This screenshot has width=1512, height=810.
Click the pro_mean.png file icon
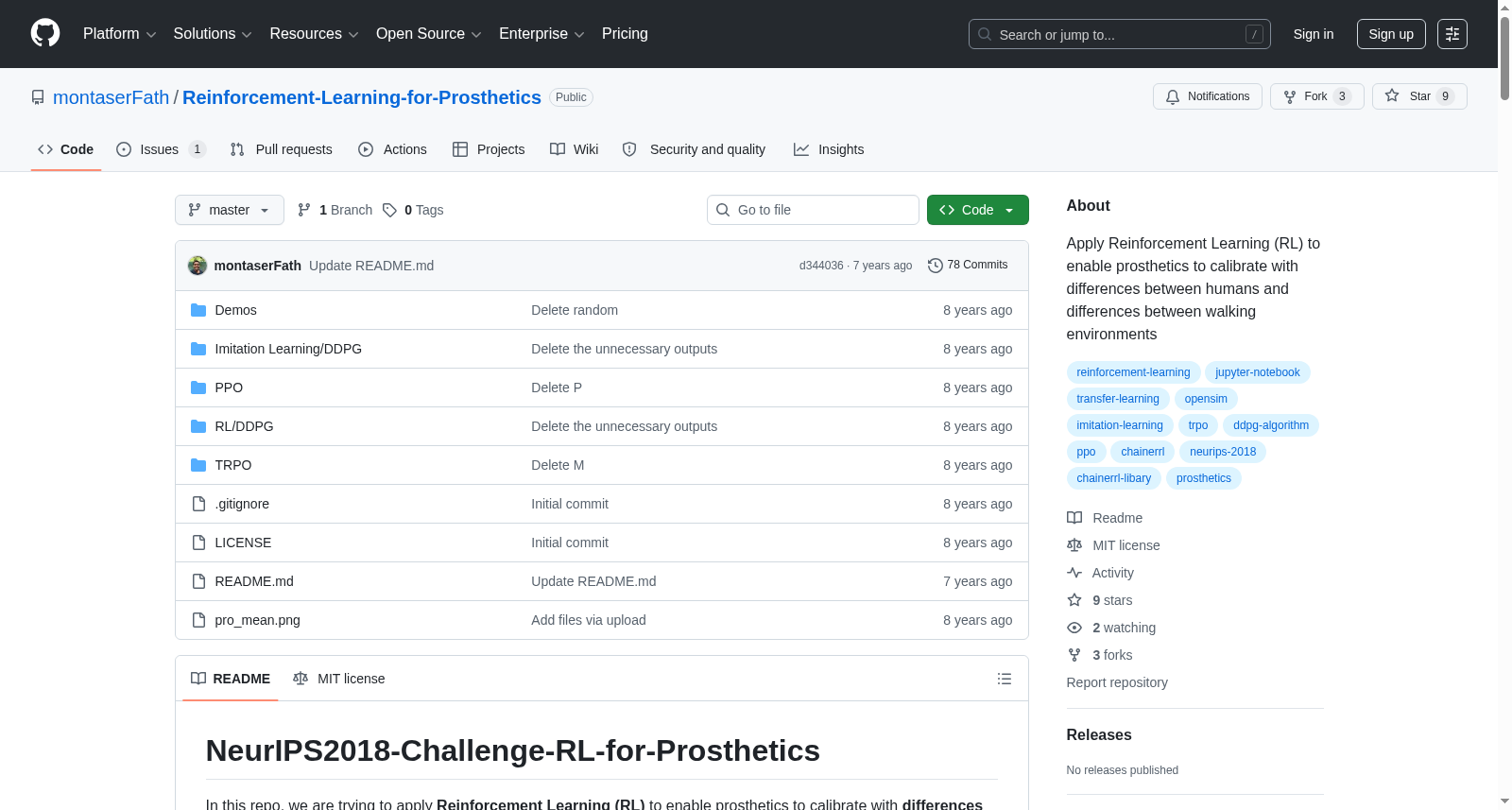tap(198, 620)
